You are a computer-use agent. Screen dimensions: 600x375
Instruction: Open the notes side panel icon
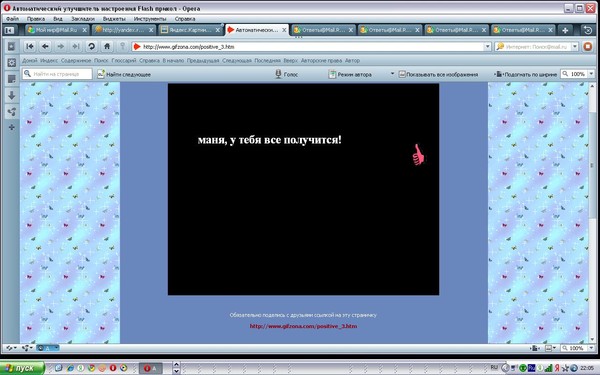[11, 79]
